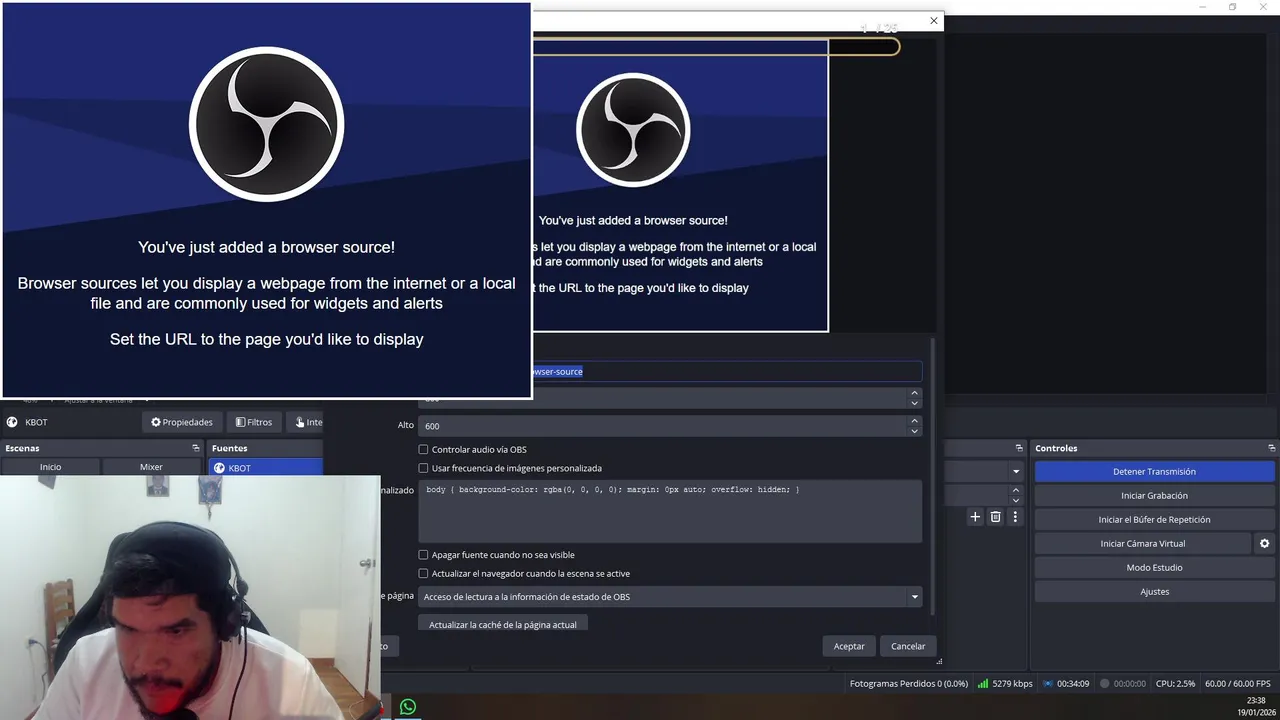Screen dimensions: 1280x720
Task: Pop out the Escenas dock icon
Action: click(x=196, y=448)
